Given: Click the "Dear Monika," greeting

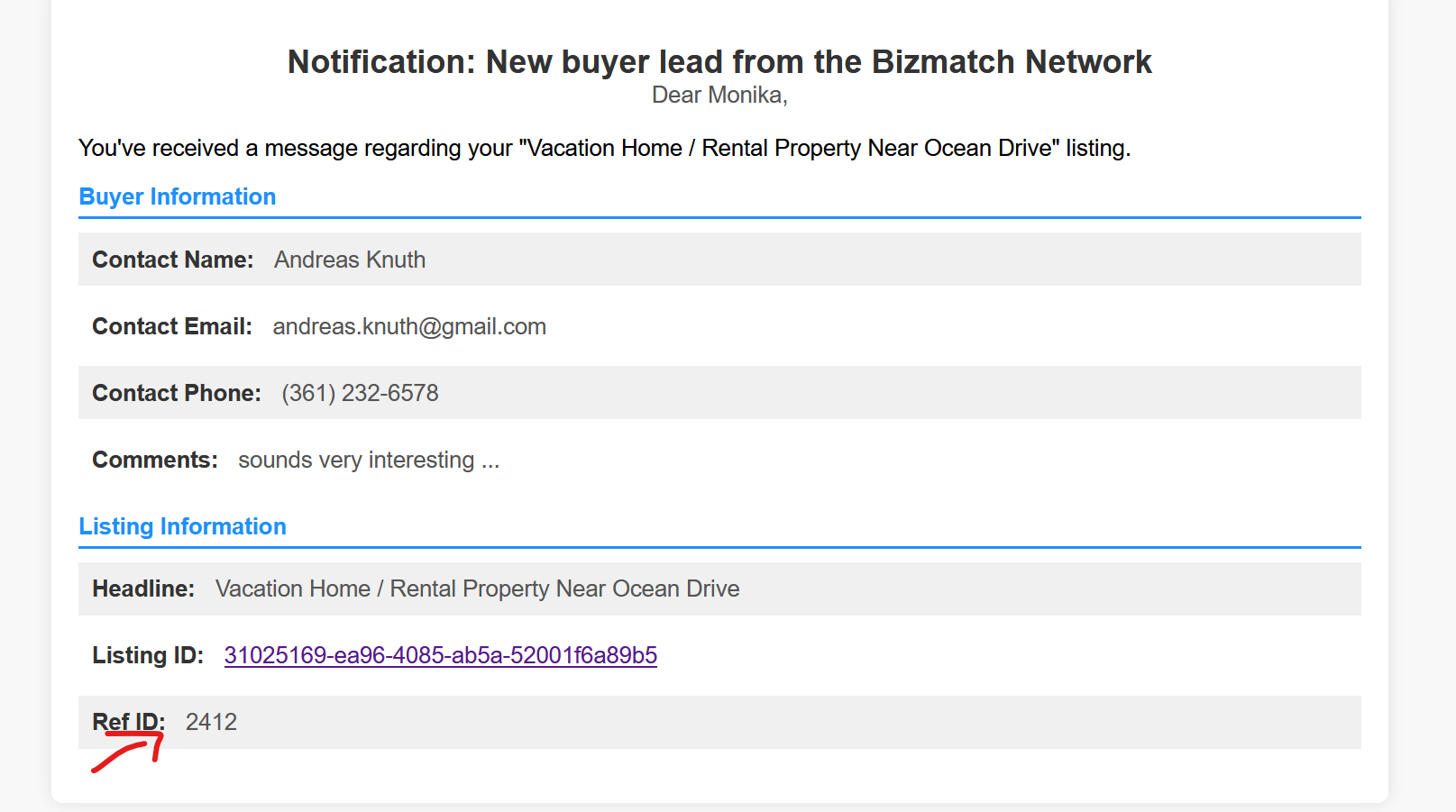Looking at the screenshot, I should pos(719,96).
